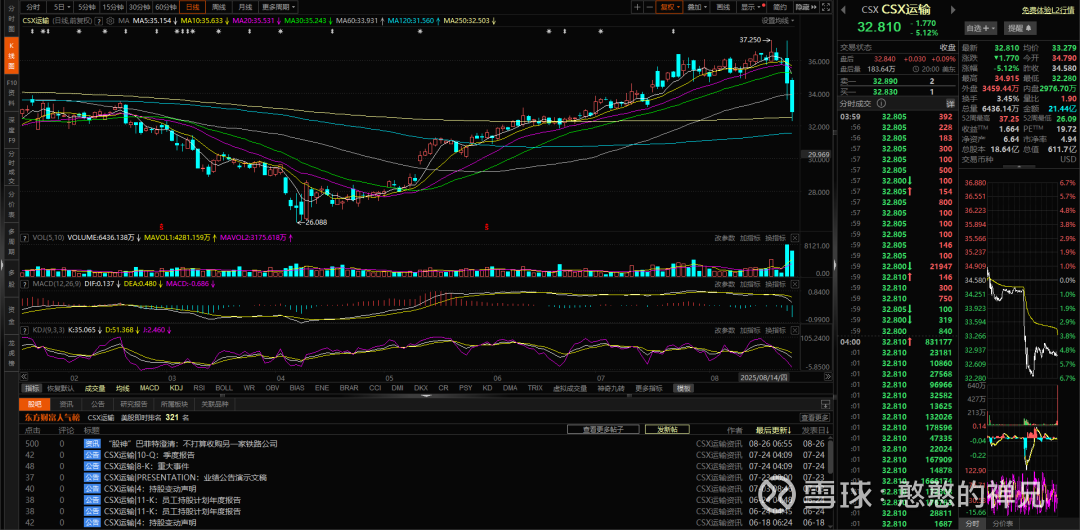
Task: Open the 复权 dropdown
Action: tap(670, 6)
